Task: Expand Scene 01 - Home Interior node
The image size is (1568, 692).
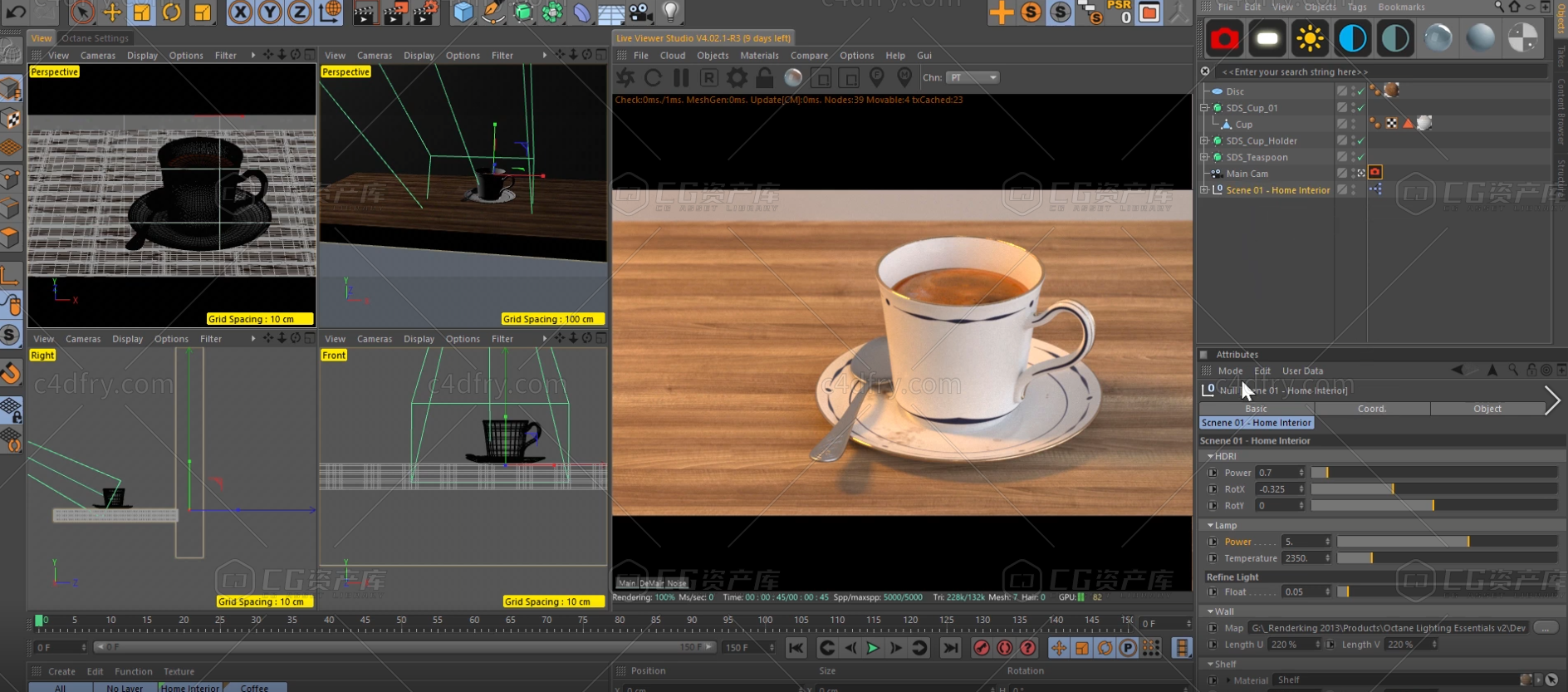Action: [x=1204, y=190]
